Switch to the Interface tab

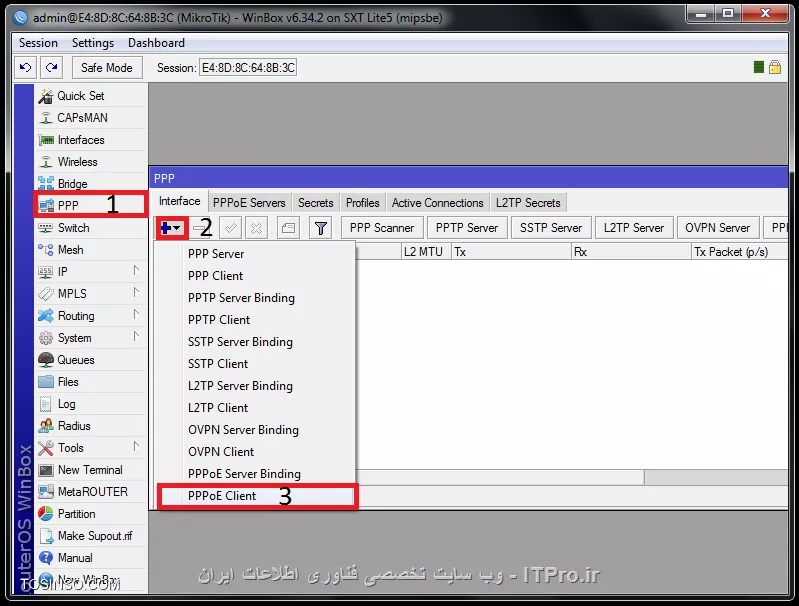click(179, 201)
